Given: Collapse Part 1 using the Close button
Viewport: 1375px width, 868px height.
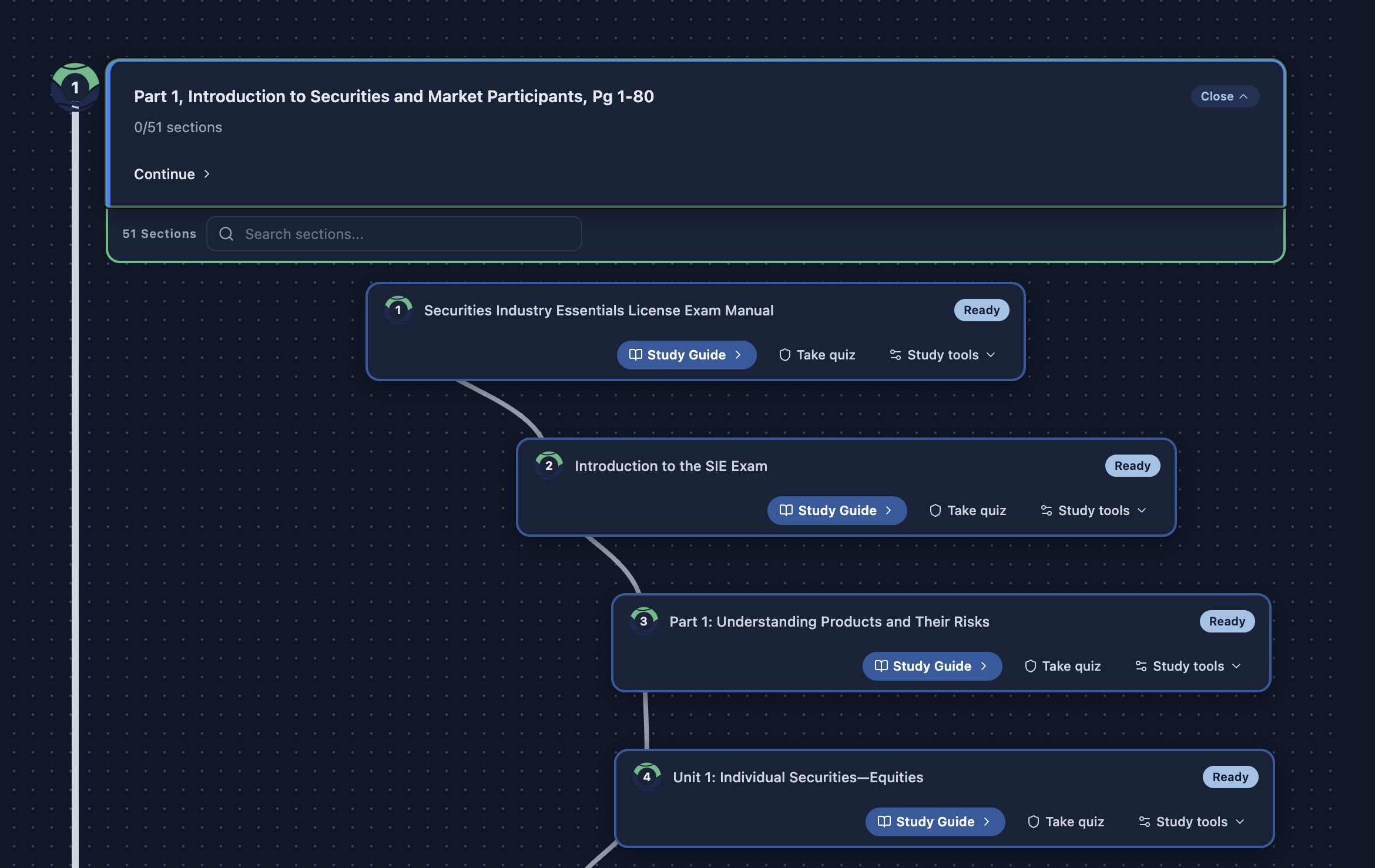Looking at the screenshot, I should pos(1225,96).
